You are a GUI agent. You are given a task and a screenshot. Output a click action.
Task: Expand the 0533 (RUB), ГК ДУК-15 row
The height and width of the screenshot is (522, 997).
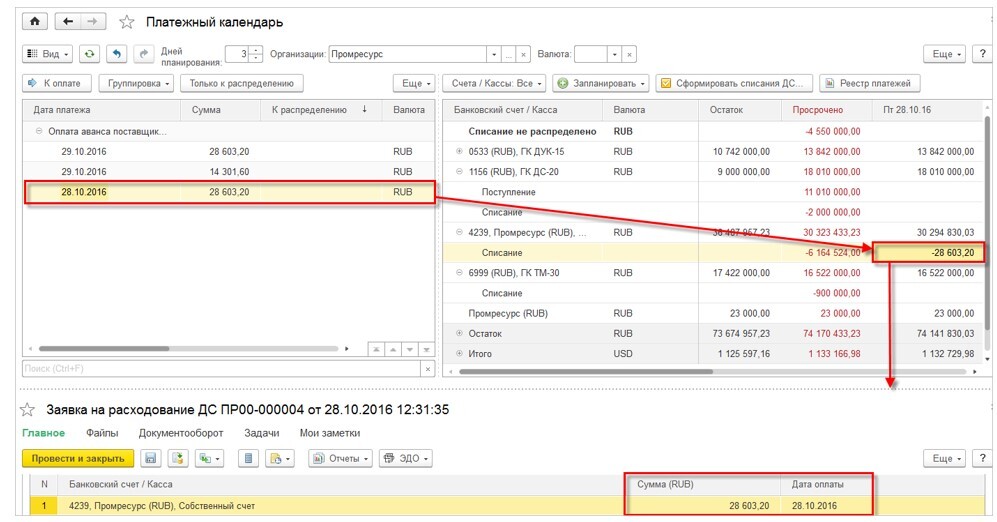(x=459, y=151)
